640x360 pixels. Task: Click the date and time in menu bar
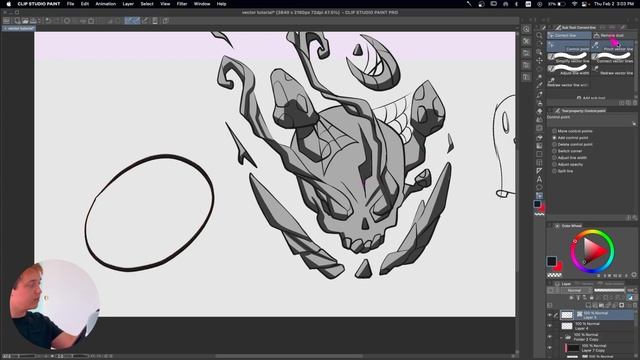(614, 4)
